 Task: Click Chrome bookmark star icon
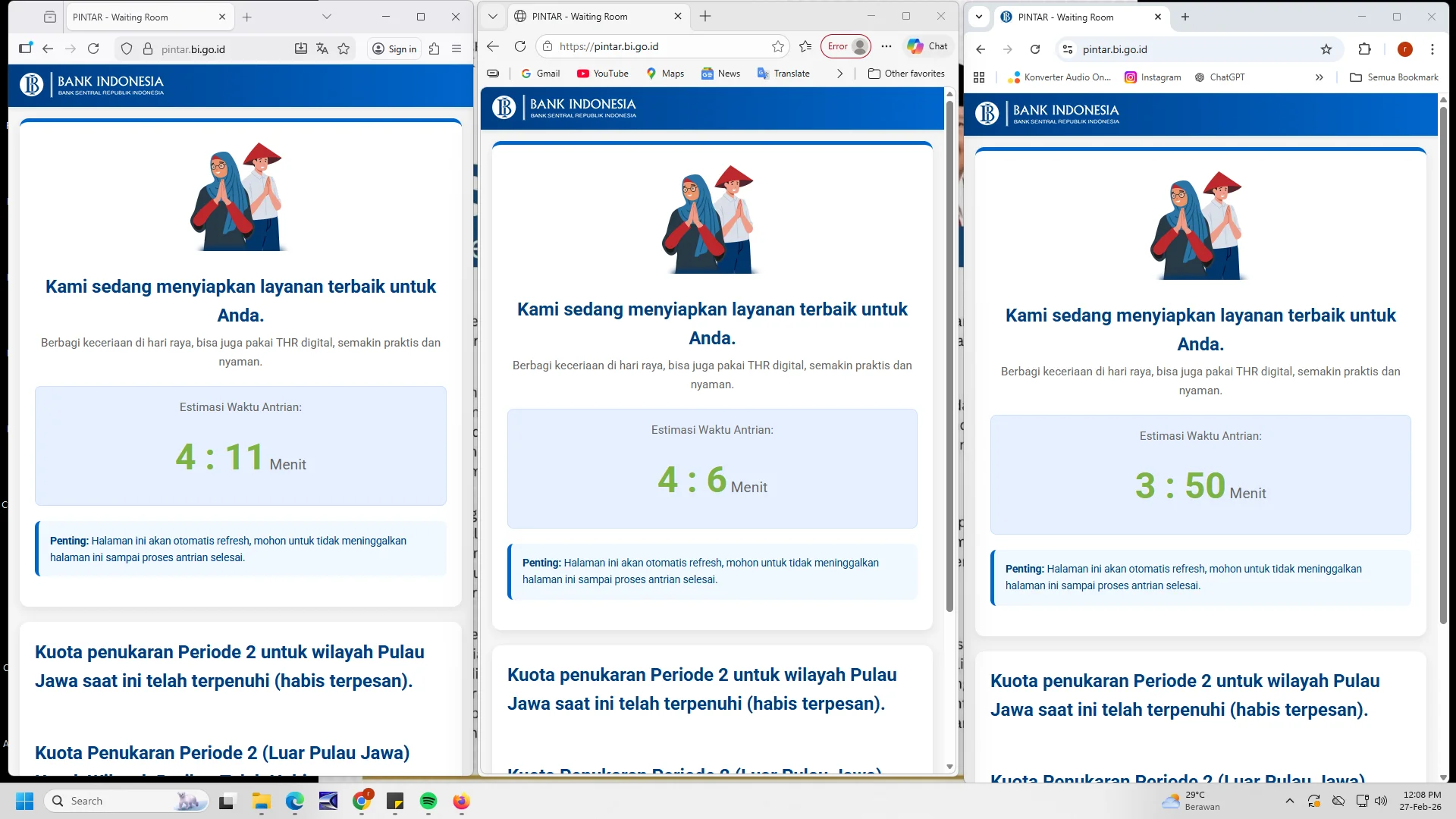(1326, 49)
